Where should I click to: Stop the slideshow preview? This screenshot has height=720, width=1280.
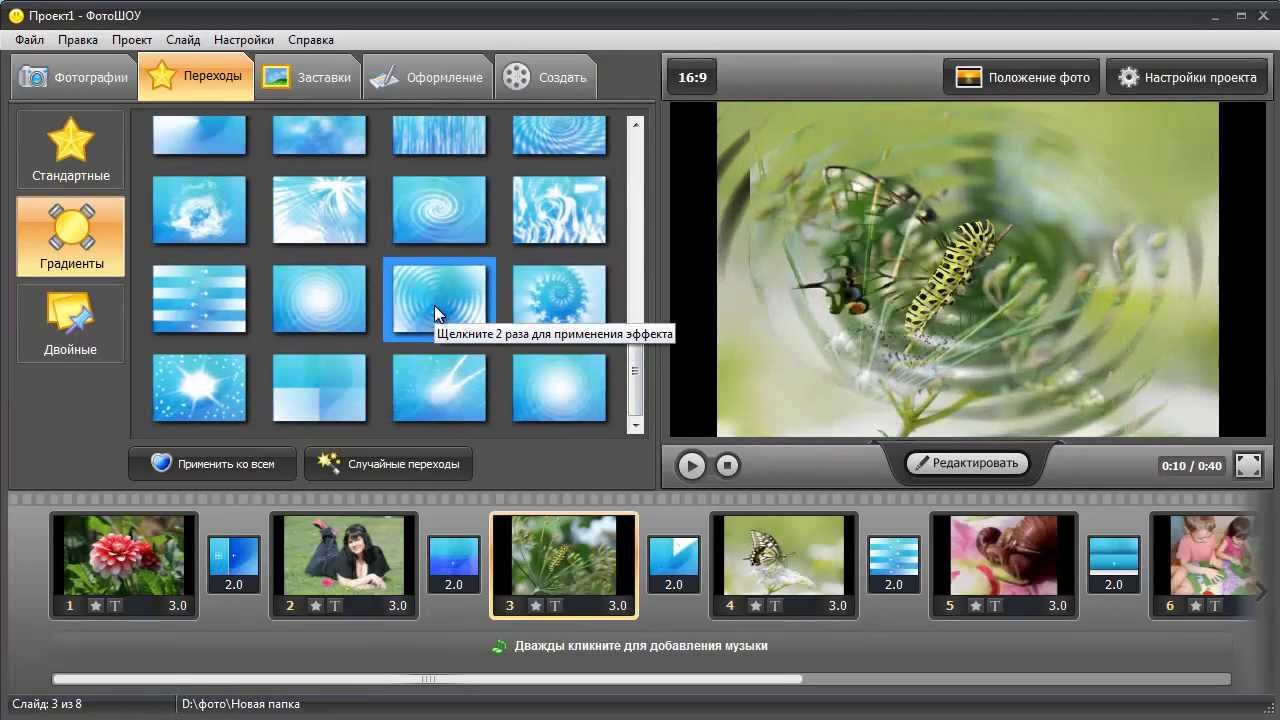click(728, 466)
